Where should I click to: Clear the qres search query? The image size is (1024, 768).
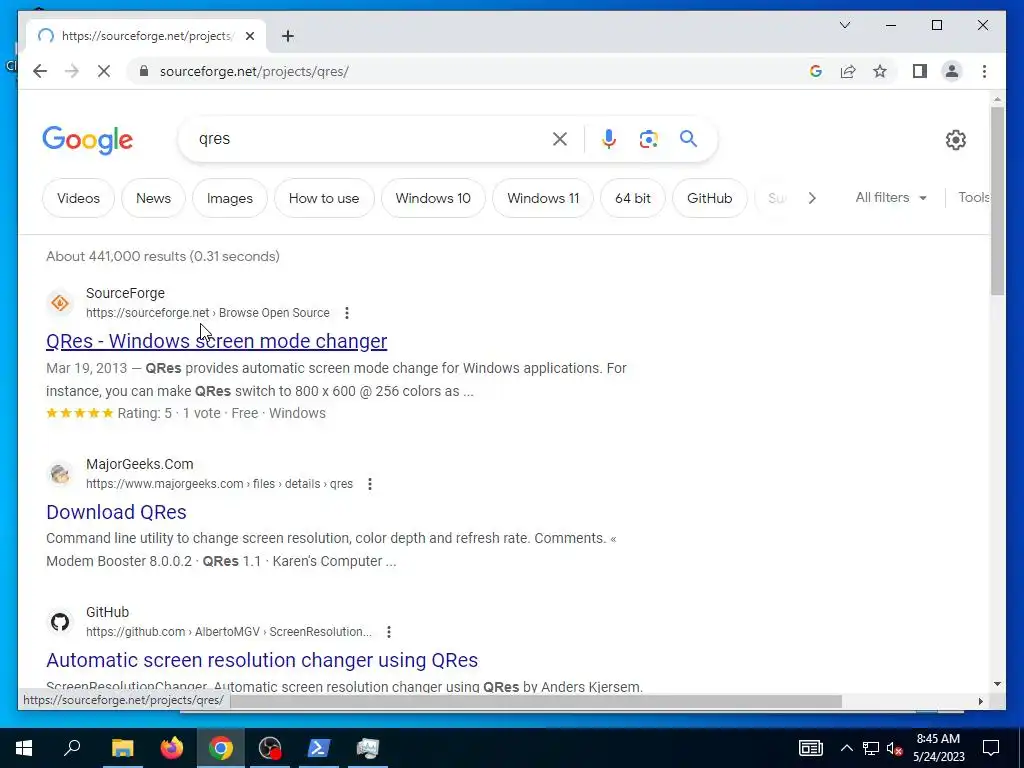tap(560, 138)
